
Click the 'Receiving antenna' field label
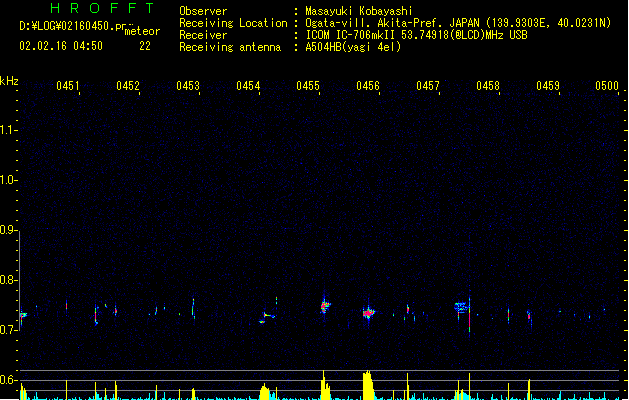(x=230, y=47)
